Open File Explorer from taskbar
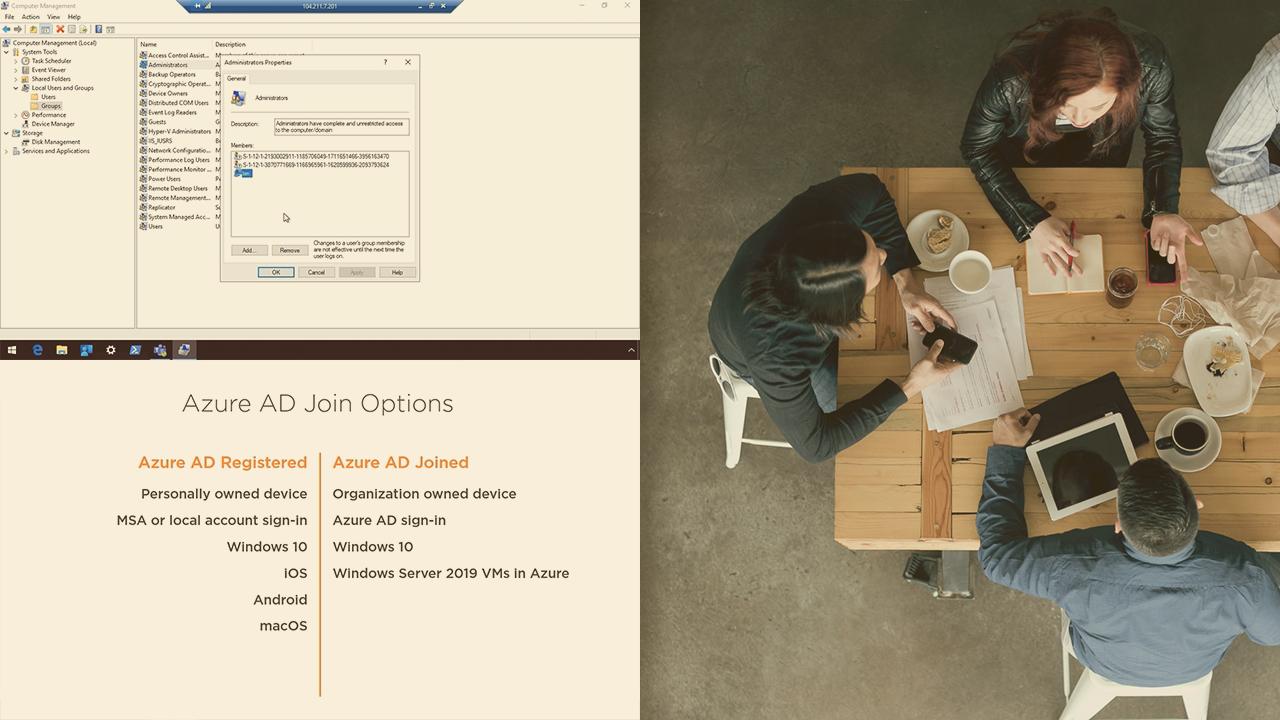The width and height of the screenshot is (1280, 720). click(x=61, y=350)
